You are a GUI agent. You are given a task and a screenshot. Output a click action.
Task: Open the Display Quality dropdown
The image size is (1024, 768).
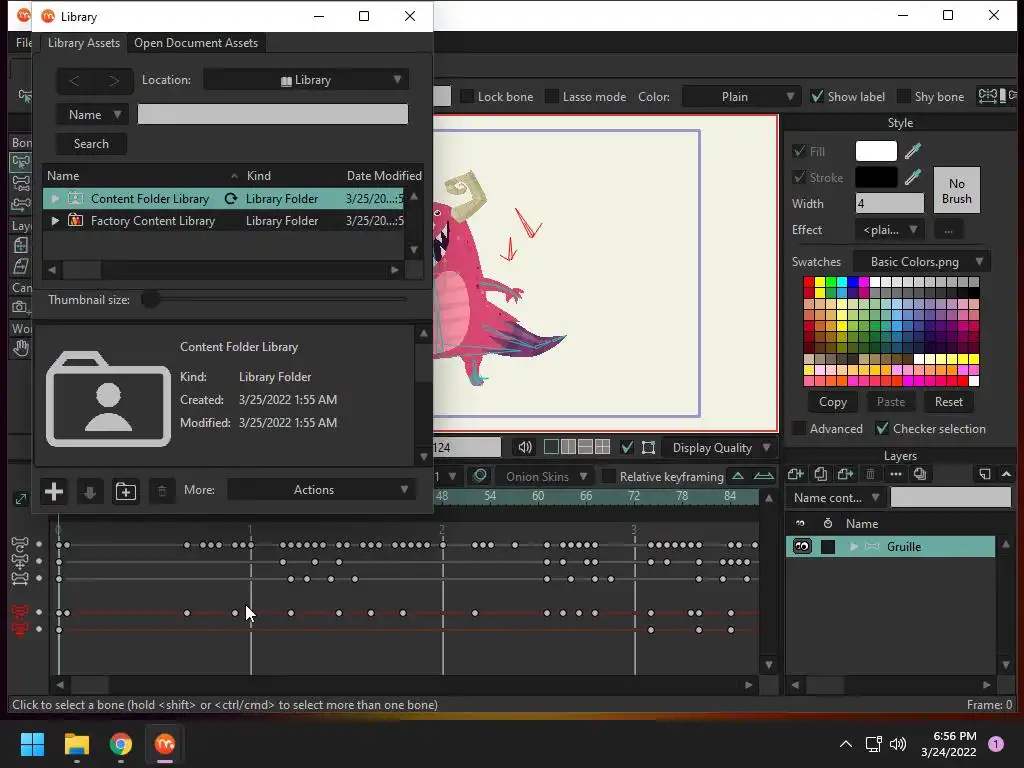tap(719, 447)
